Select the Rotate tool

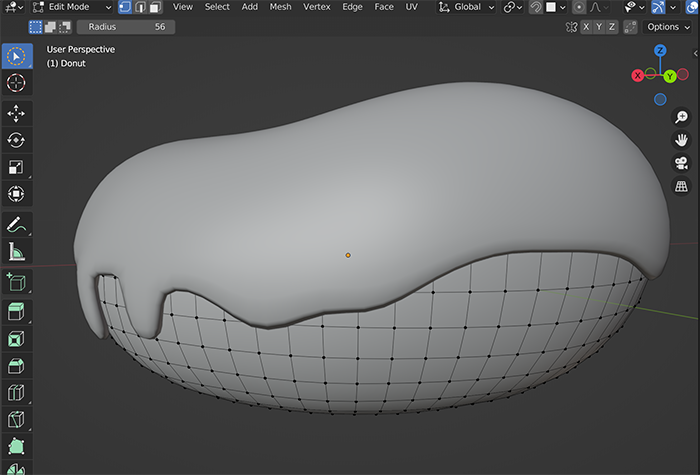click(x=16, y=140)
